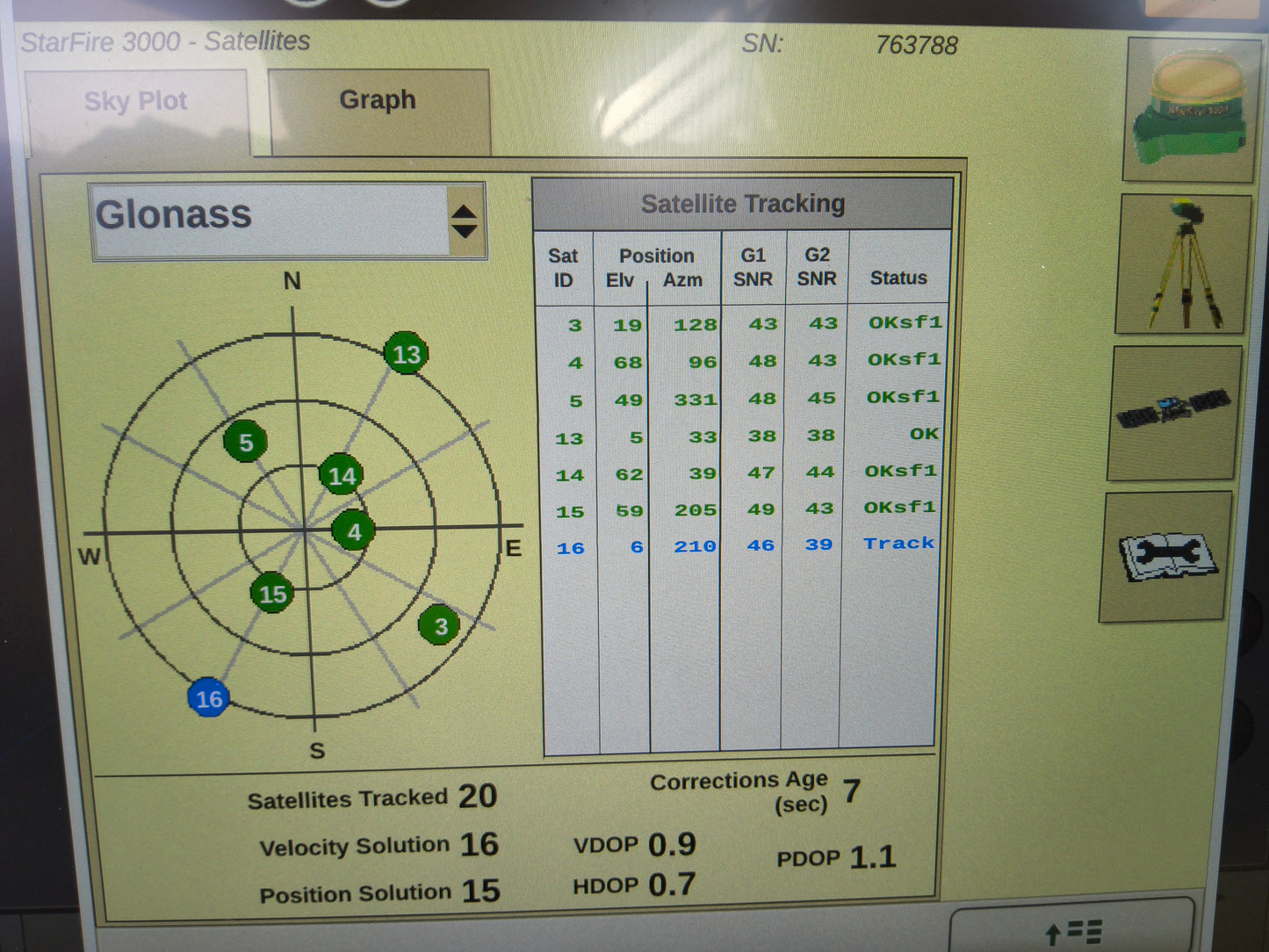Switch to the Sky Plot tab

click(136, 112)
